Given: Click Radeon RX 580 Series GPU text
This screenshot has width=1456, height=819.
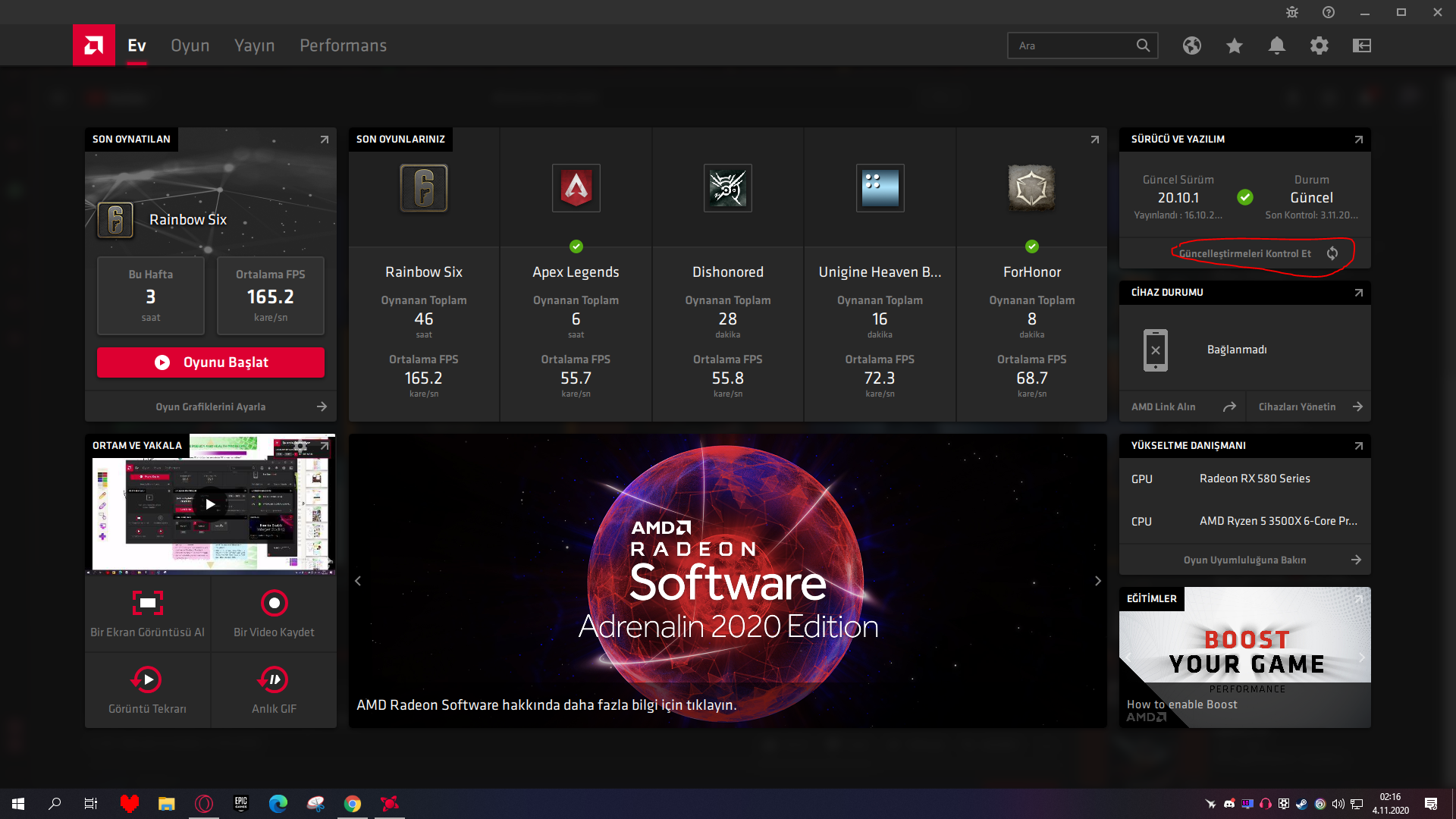Looking at the screenshot, I should point(1255,479).
